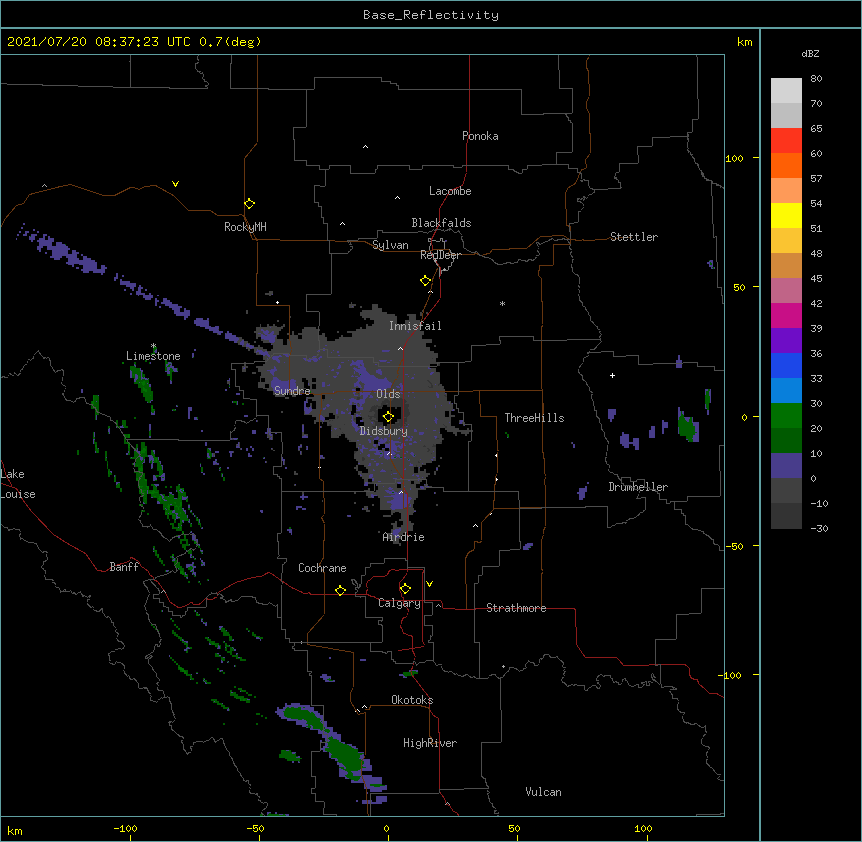This screenshot has height=842, width=862.
Task: Click the -50 tick on the horizontal axis
Action: pyautogui.click(x=255, y=829)
